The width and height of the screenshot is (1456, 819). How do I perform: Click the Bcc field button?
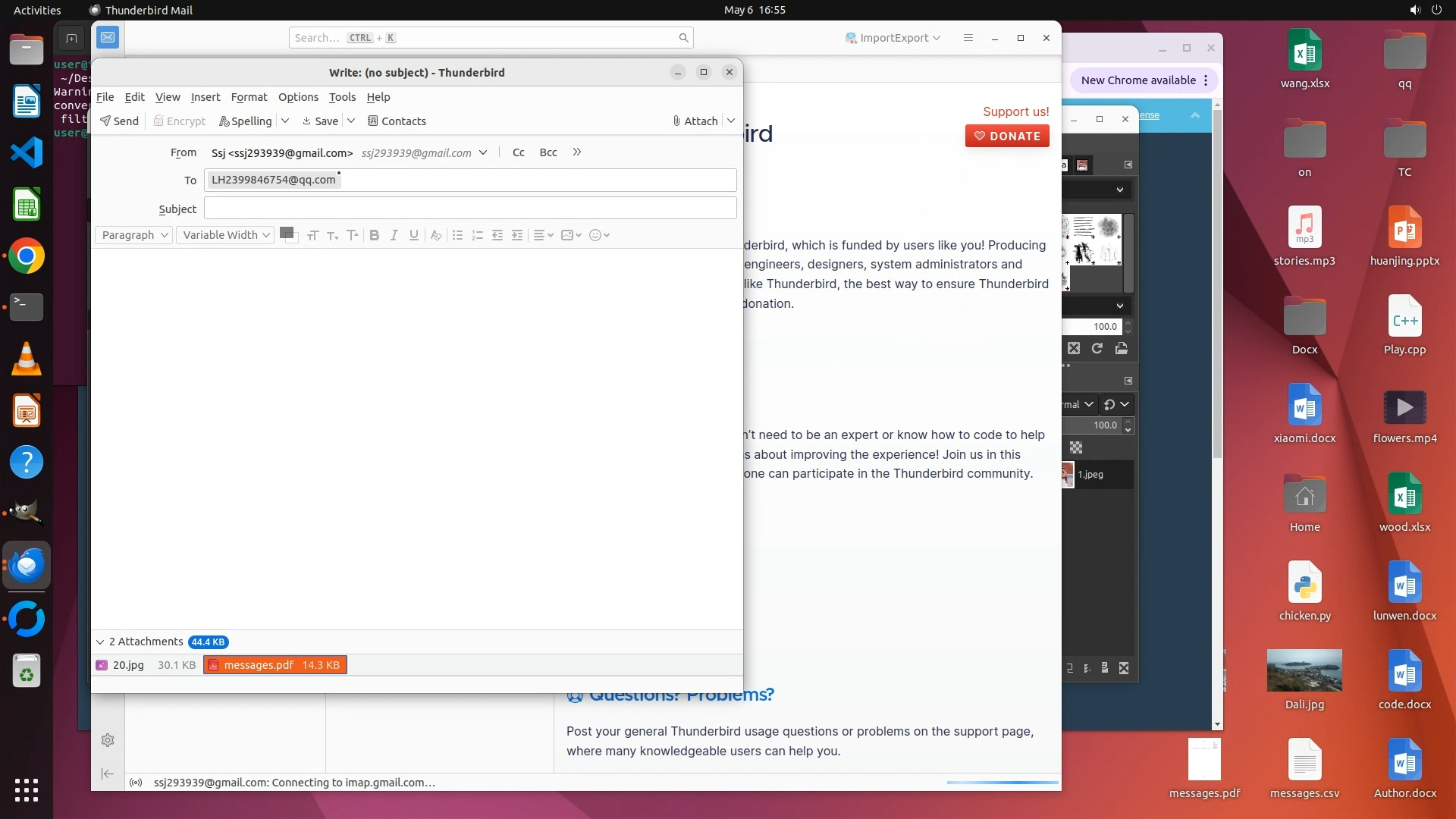coord(548,152)
